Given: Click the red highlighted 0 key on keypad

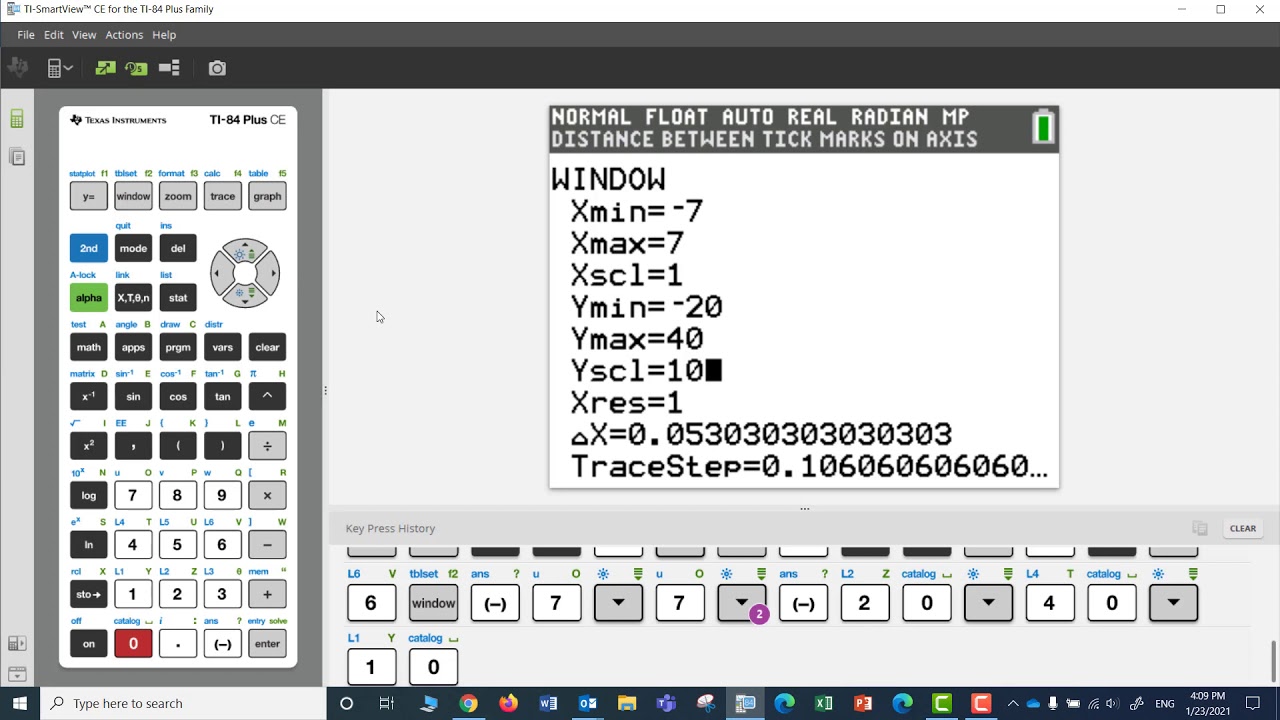Looking at the screenshot, I should click(133, 644).
